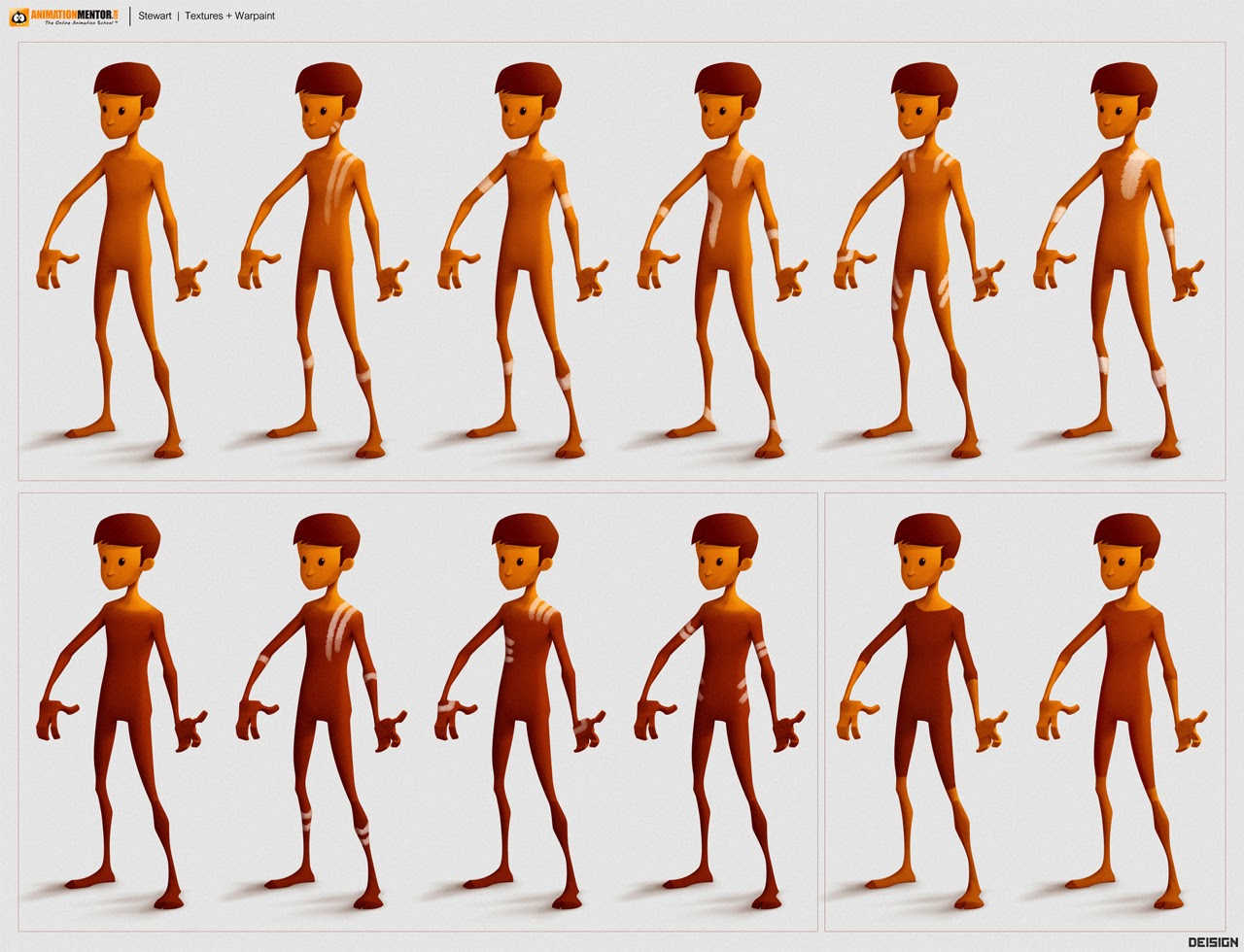This screenshot has width=1244, height=952.
Task: Select the plain dark-red character without warpaint
Action: pyautogui.click(x=122, y=711)
